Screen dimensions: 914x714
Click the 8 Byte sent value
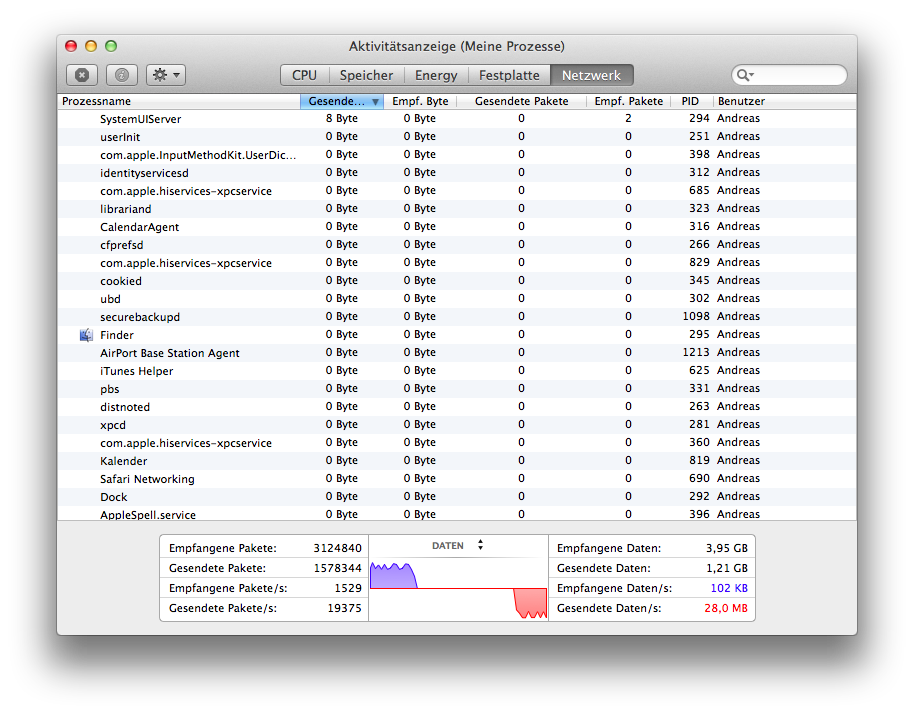342,118
